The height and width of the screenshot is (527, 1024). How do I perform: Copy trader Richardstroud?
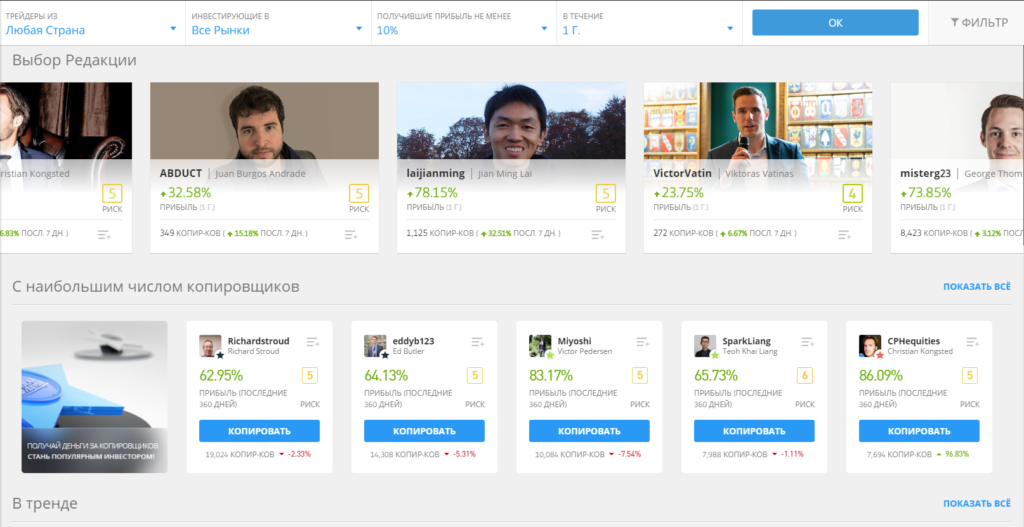pos(259,431)
